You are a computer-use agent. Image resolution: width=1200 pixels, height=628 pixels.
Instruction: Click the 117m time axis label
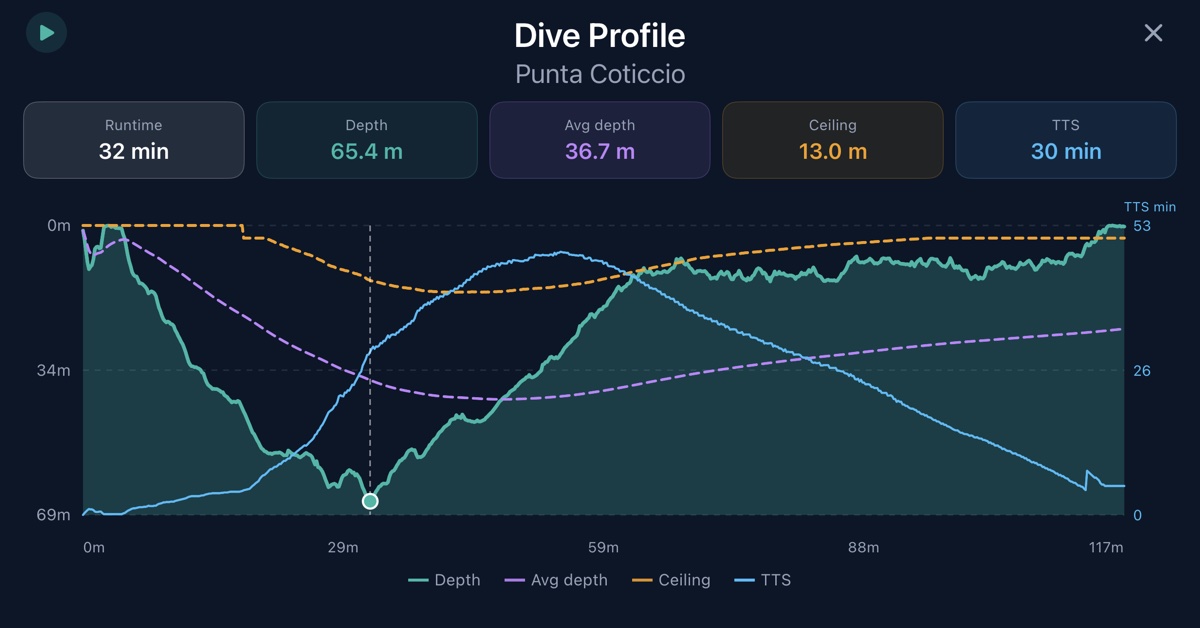[1106, 548]
